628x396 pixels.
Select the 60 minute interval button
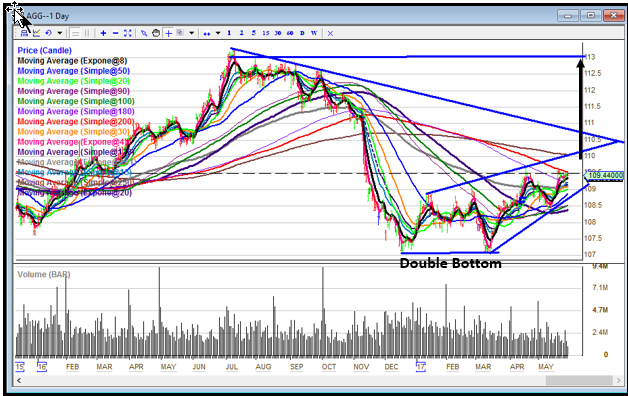290,33
